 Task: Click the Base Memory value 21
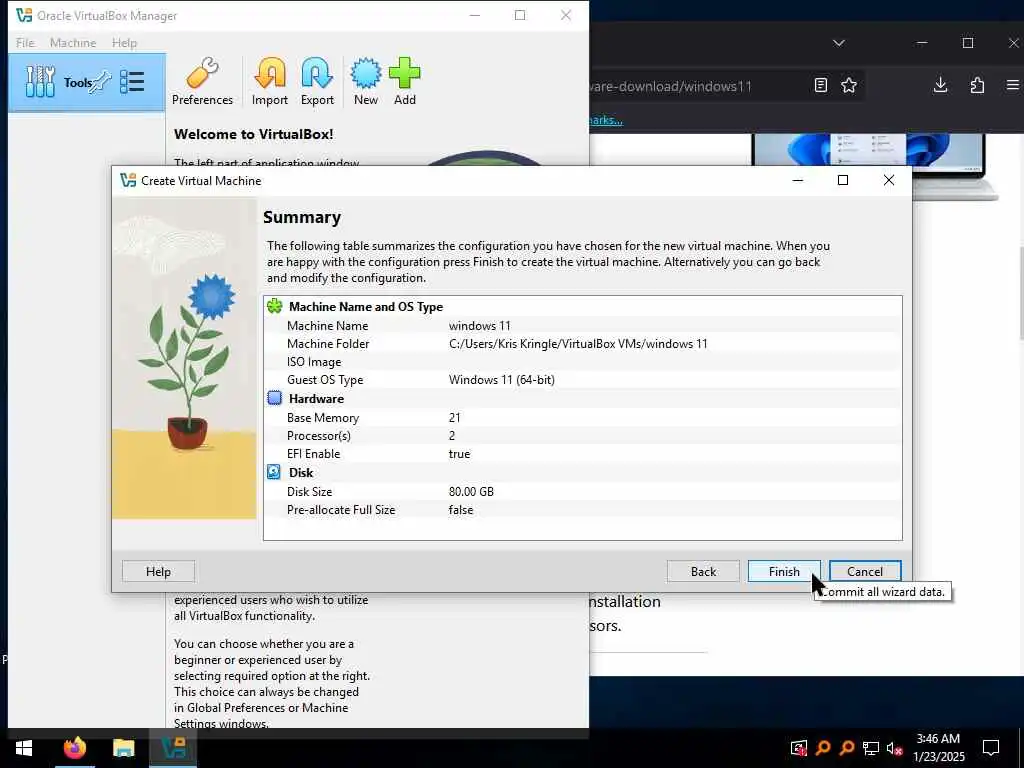(455, 417)
